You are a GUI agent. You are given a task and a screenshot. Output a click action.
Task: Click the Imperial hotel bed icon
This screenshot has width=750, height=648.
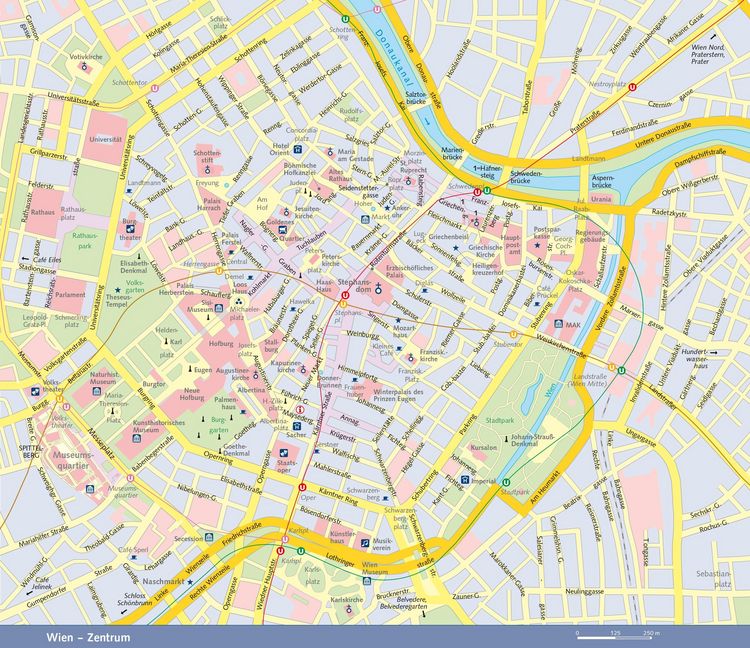465,479
